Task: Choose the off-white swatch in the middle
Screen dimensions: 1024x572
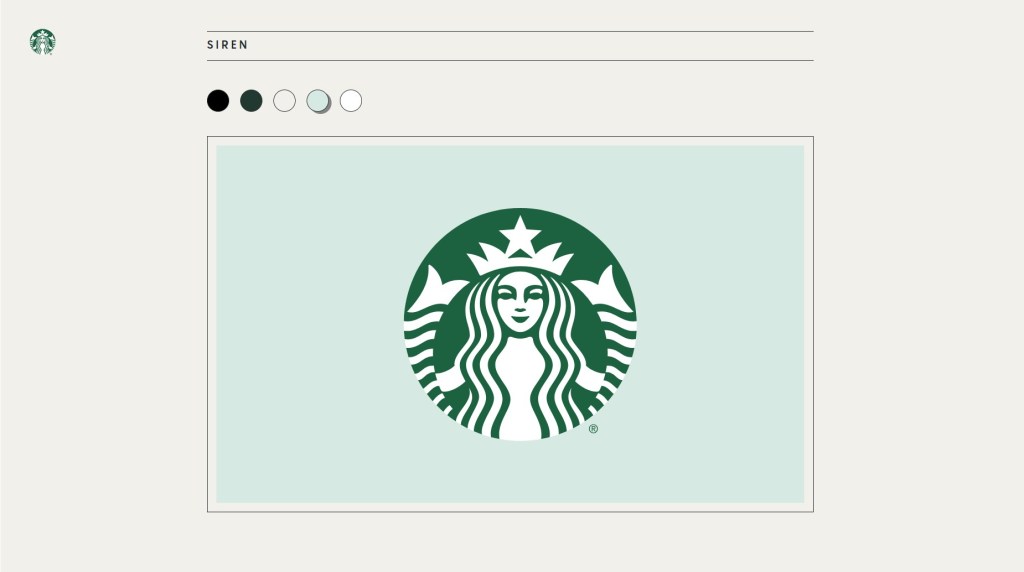Action: point(284,101)
